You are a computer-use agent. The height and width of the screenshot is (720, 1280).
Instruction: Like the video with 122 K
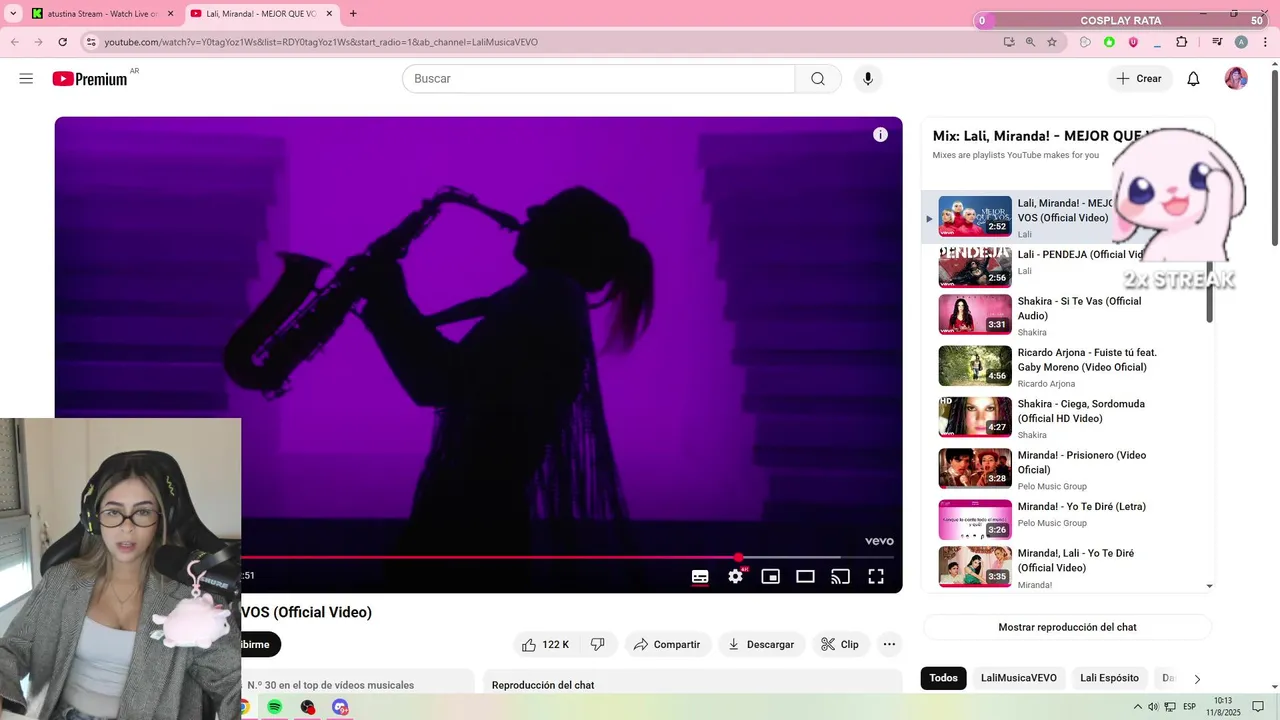point(546,645)
